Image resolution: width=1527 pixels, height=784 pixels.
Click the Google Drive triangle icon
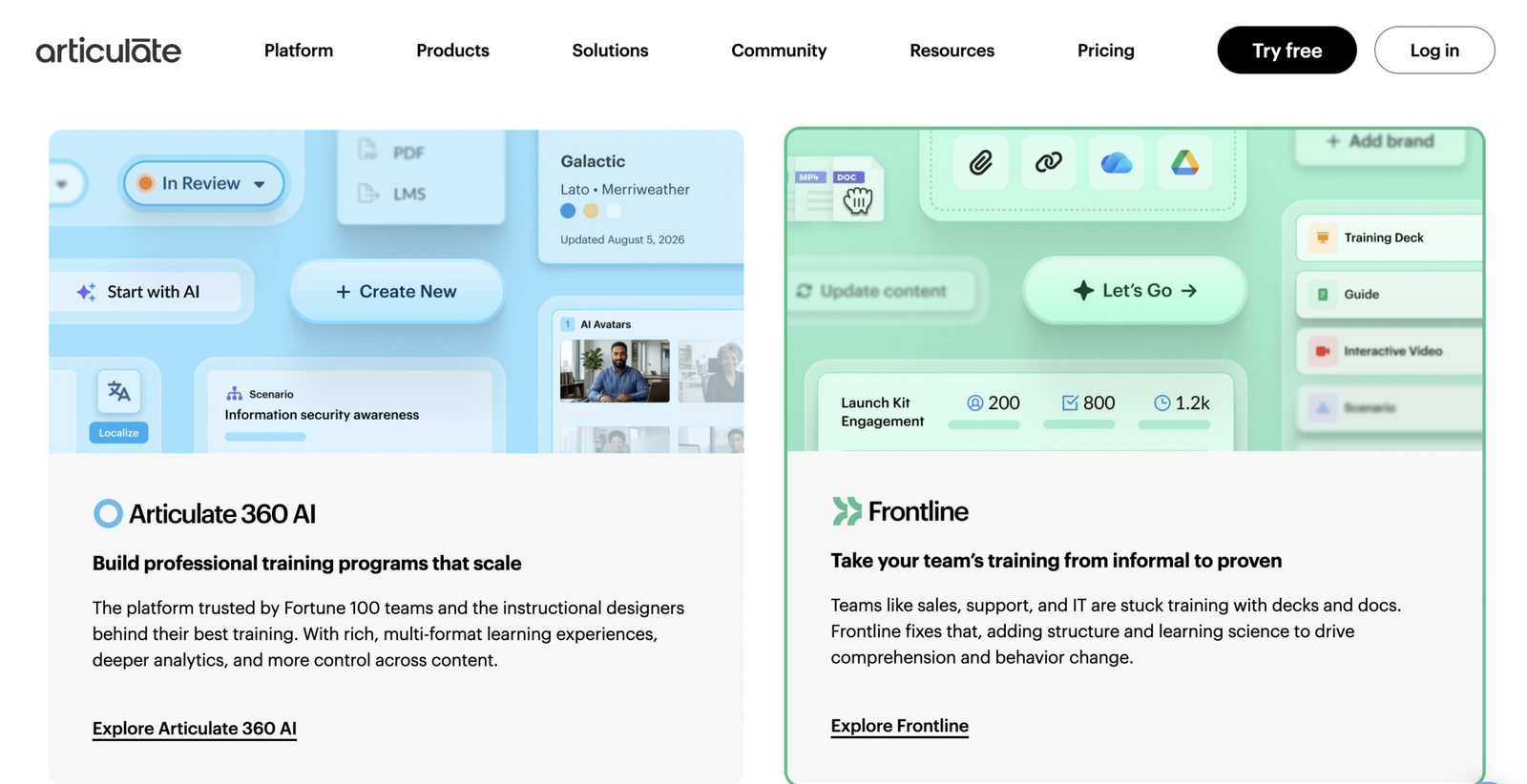(x=1184, y=163)
